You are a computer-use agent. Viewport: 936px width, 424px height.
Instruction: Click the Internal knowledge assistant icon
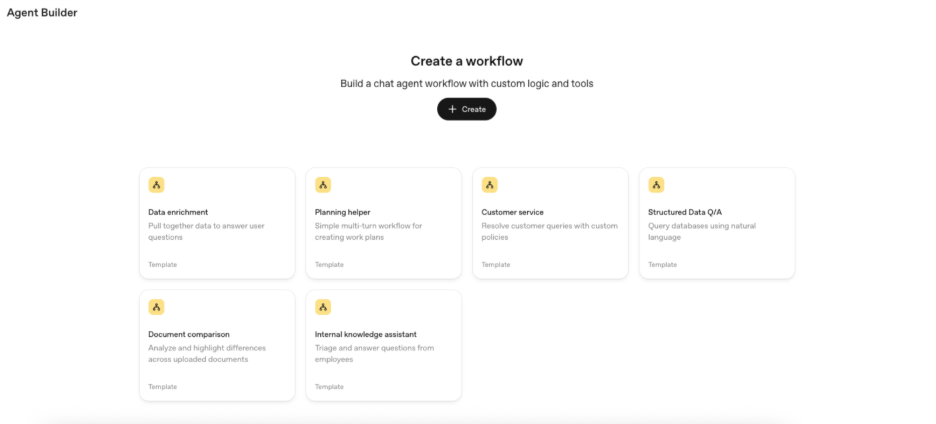pos(323,307)
